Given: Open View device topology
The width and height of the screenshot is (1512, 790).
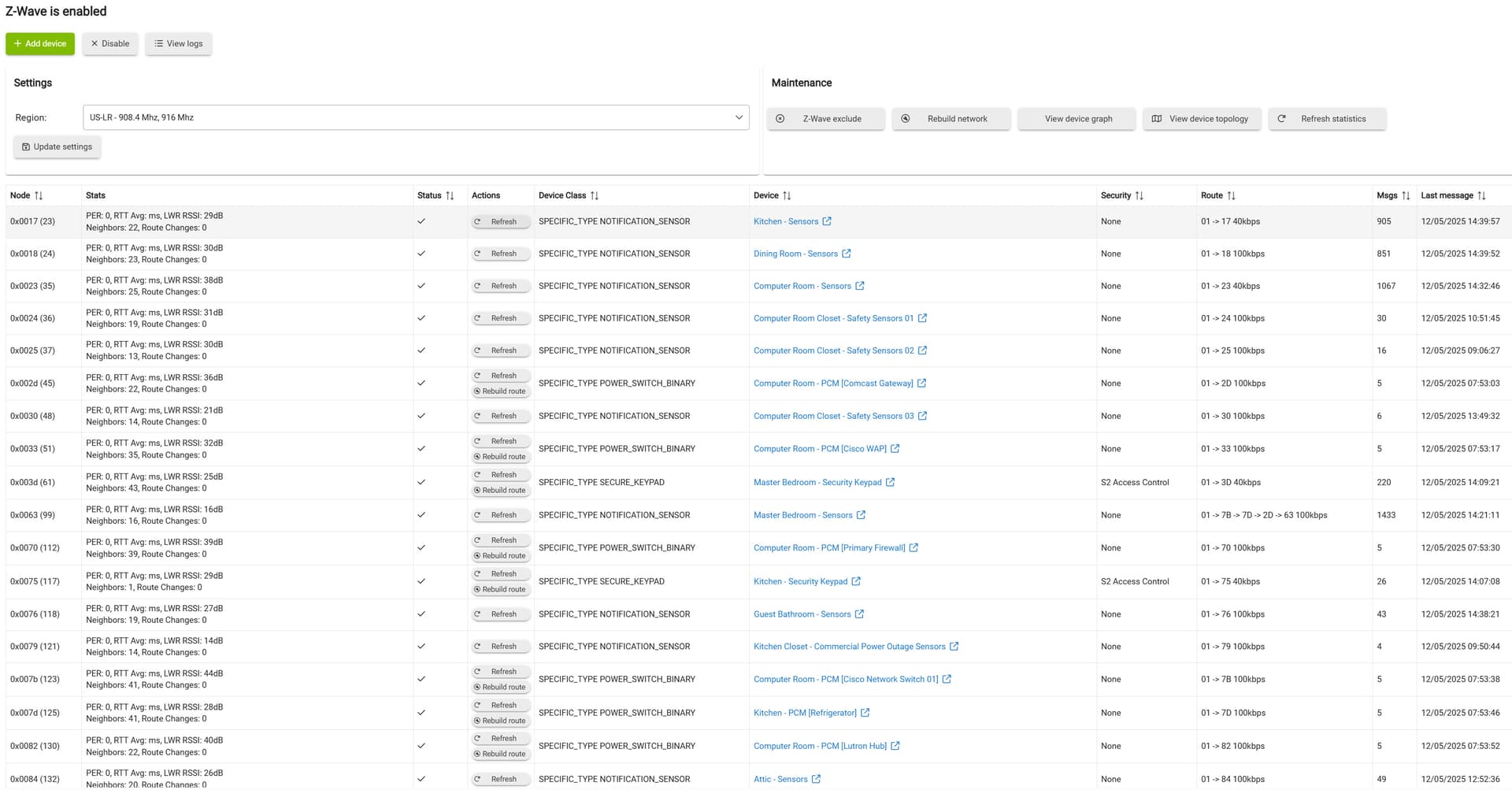Looking at the screenshot, I should [1202, 119].
